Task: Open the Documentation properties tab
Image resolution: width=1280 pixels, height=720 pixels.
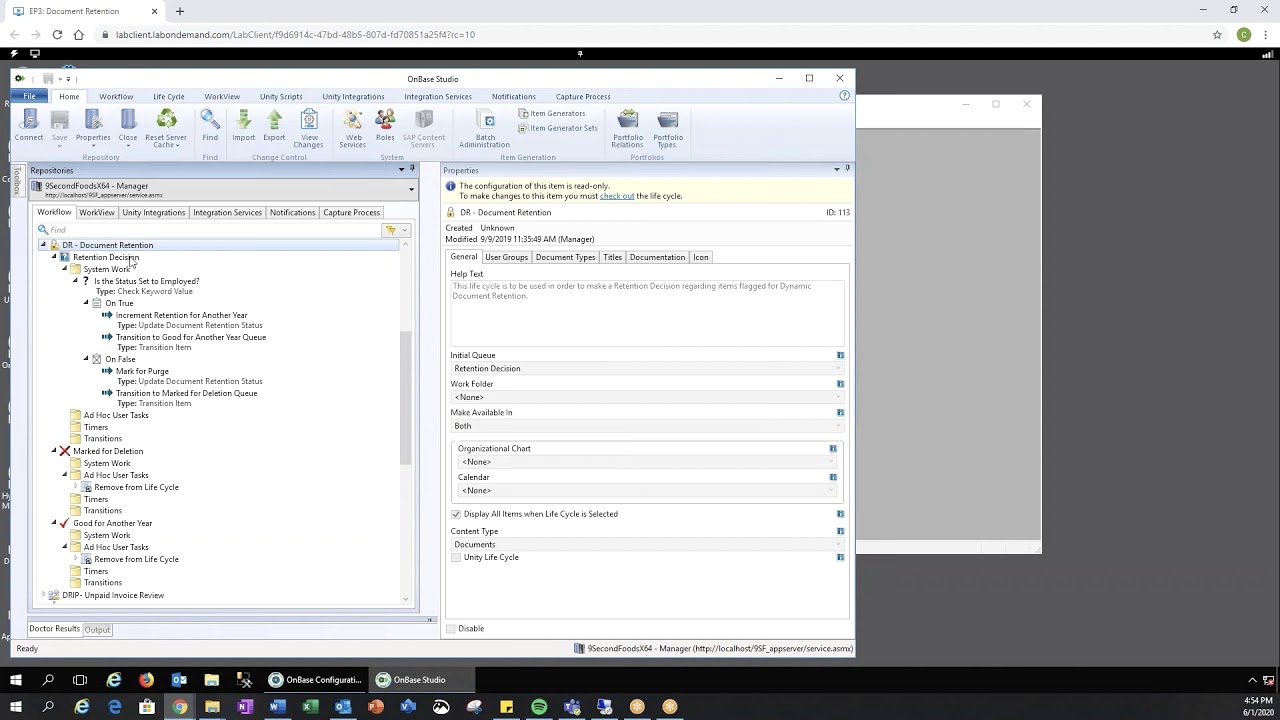Action: pos(657,257)
